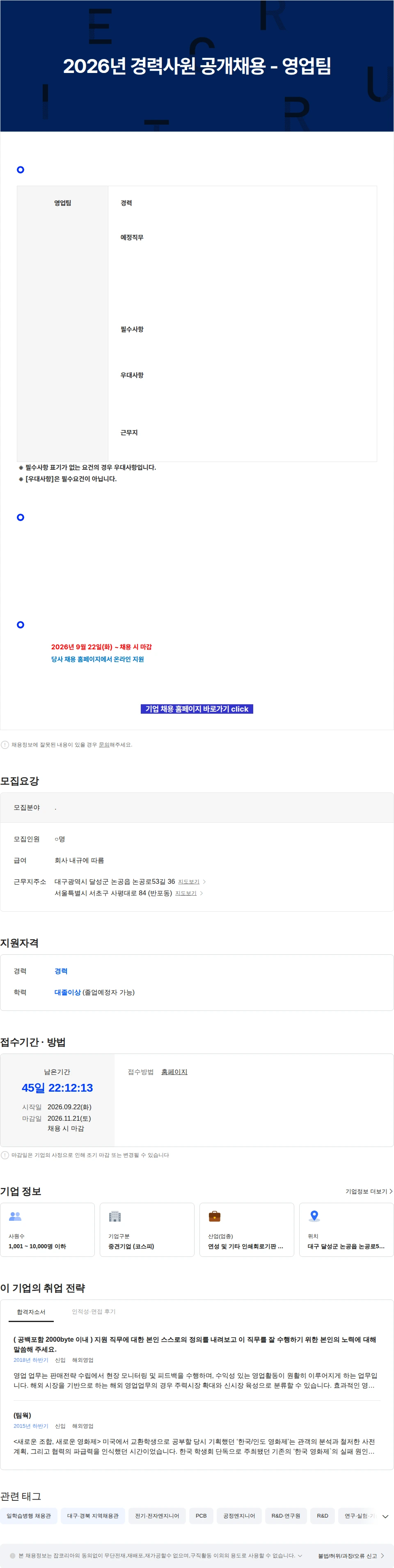Click the 중견기업 (코스피) value
394x1568 pixels.
(x=131, y=1245)
